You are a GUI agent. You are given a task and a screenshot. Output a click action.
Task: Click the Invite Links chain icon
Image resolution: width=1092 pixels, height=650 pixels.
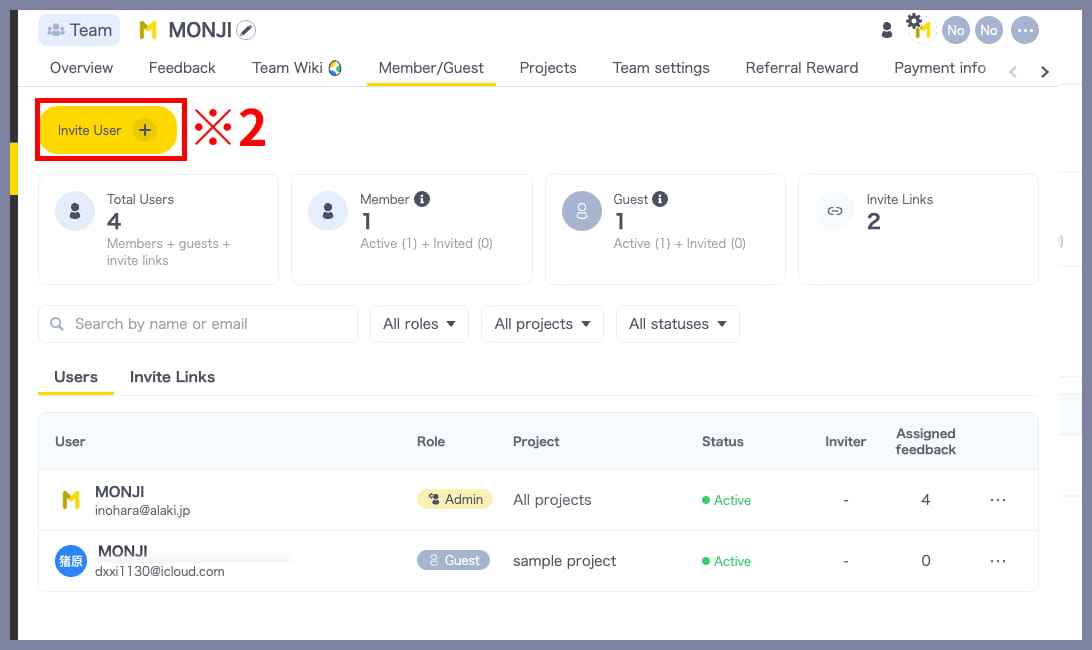pyautogui.click(x=834, y=210)
